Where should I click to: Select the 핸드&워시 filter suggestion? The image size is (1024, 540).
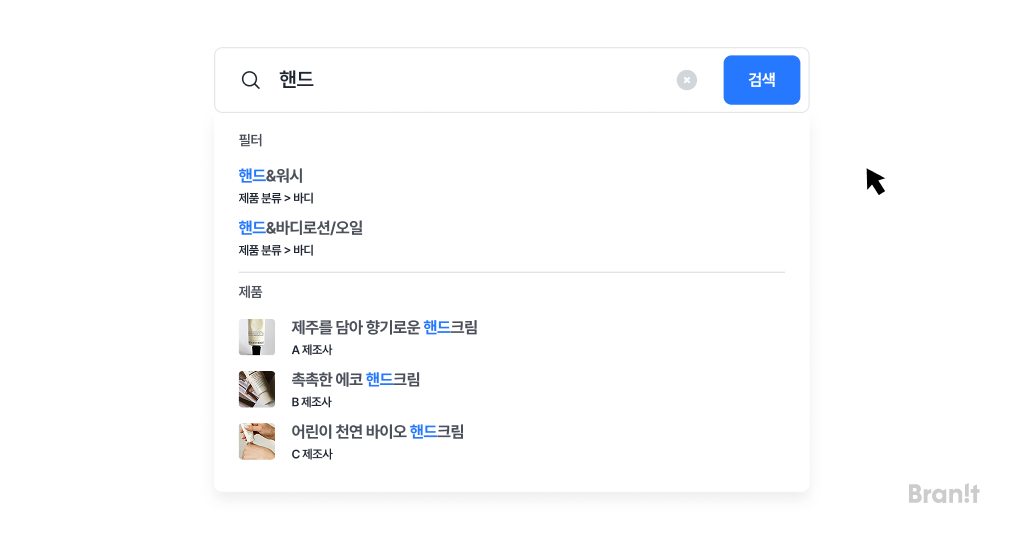[270, 176]
